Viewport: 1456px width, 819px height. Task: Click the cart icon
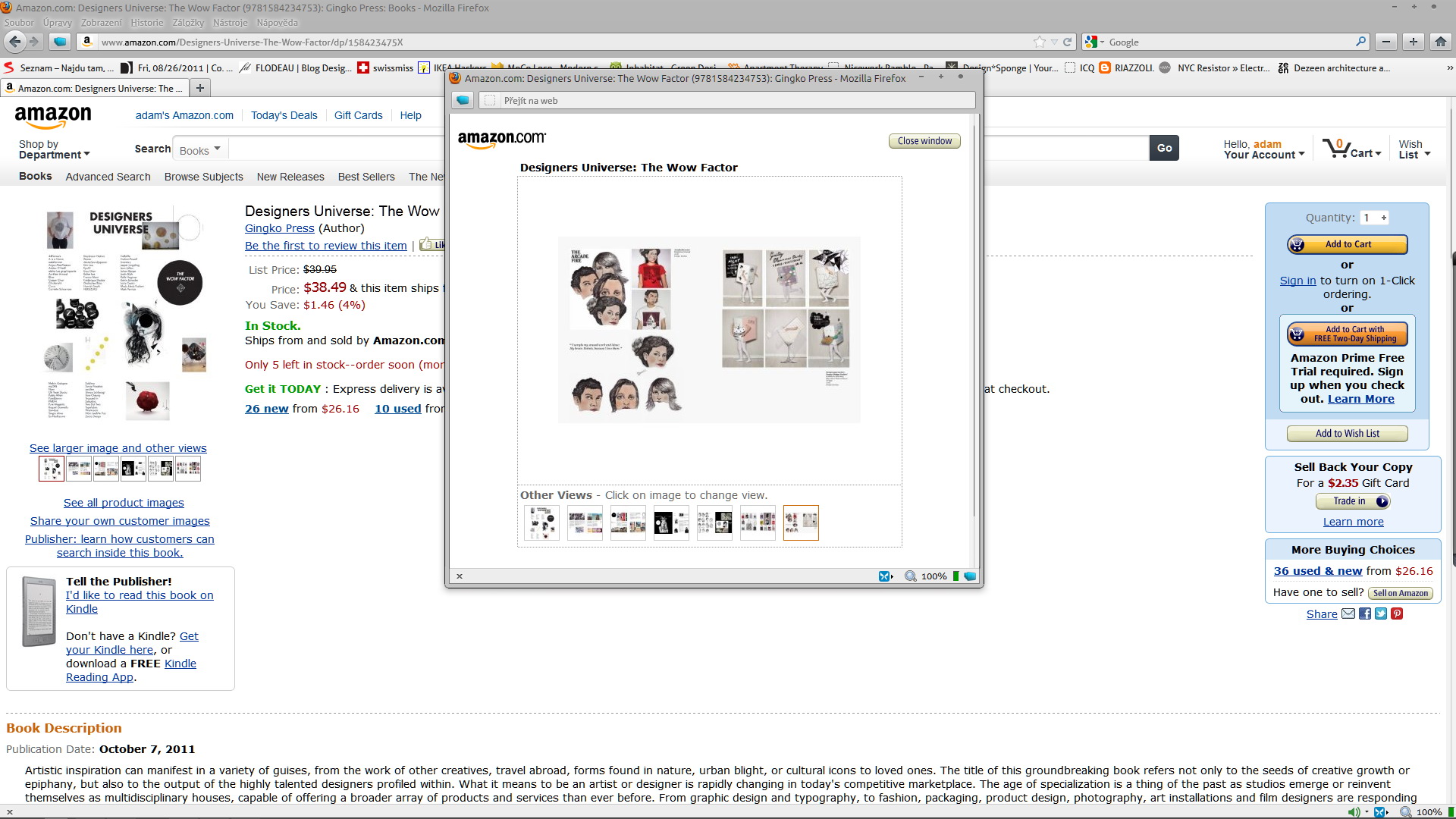click(1335, 147)
